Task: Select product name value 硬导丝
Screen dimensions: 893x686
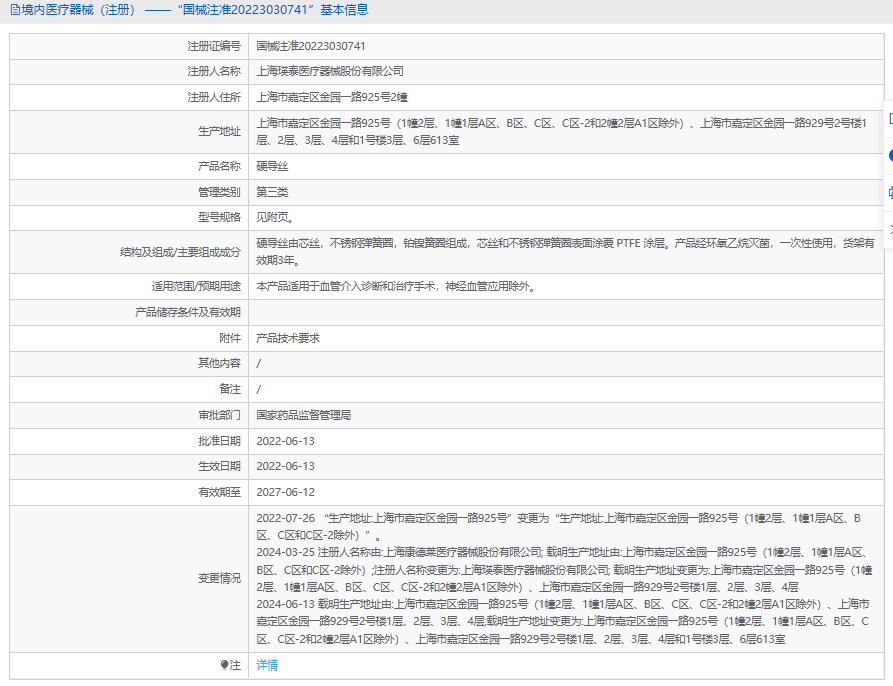Action: click(272, 166)
